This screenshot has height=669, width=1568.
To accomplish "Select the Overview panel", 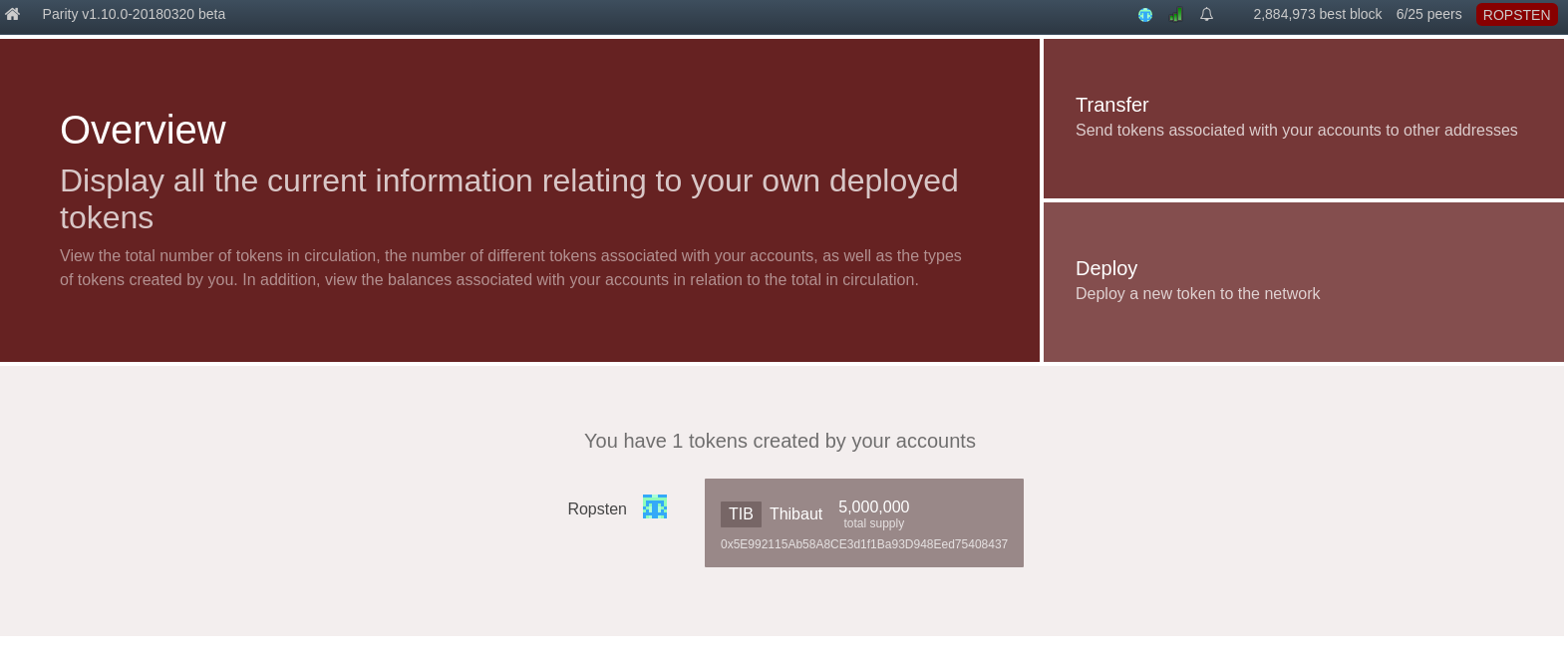I will click(519, 200).
